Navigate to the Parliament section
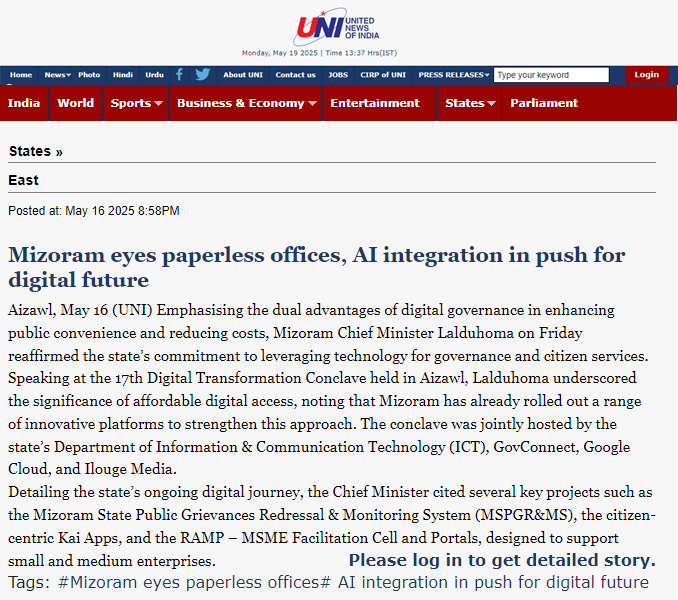This screenshot has width=678, height=600. (544, 103)
